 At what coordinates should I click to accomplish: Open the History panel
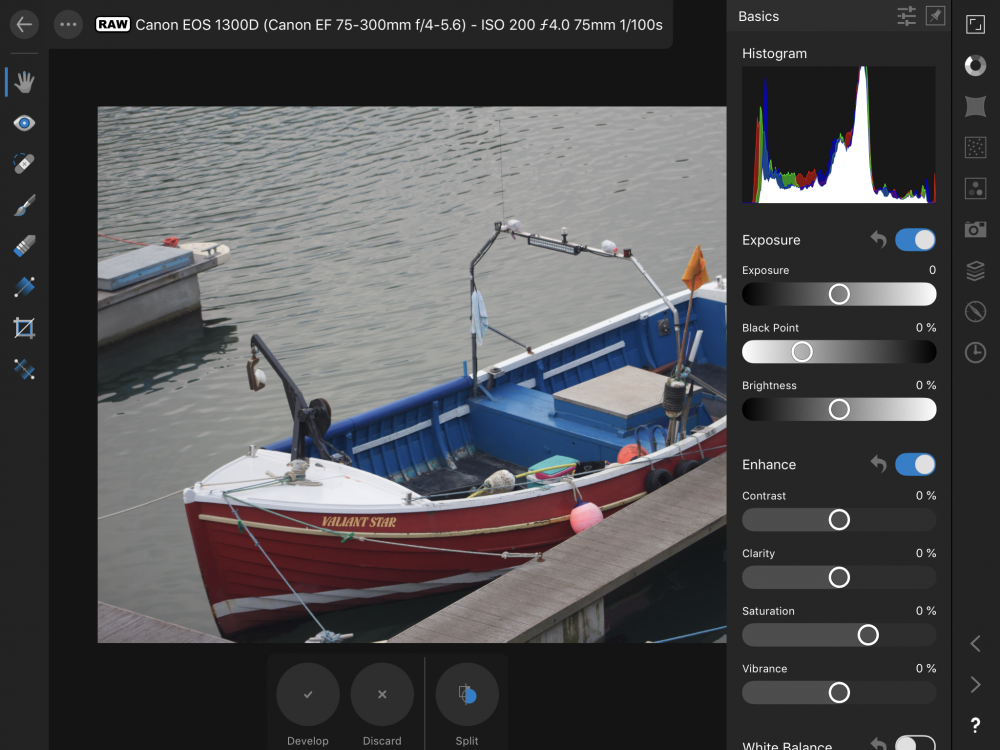click(975, 352)
